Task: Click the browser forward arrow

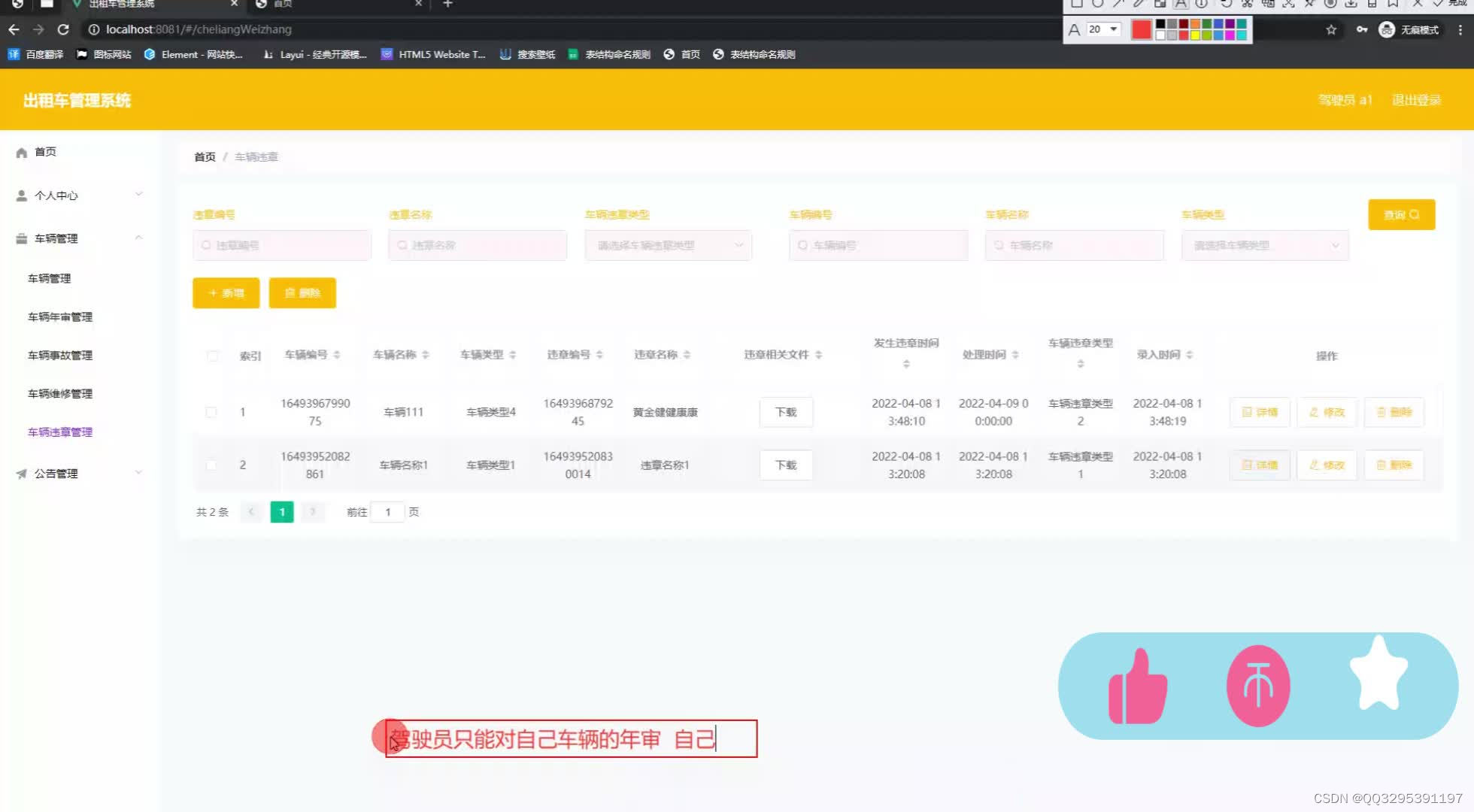Action: point(38,29)
